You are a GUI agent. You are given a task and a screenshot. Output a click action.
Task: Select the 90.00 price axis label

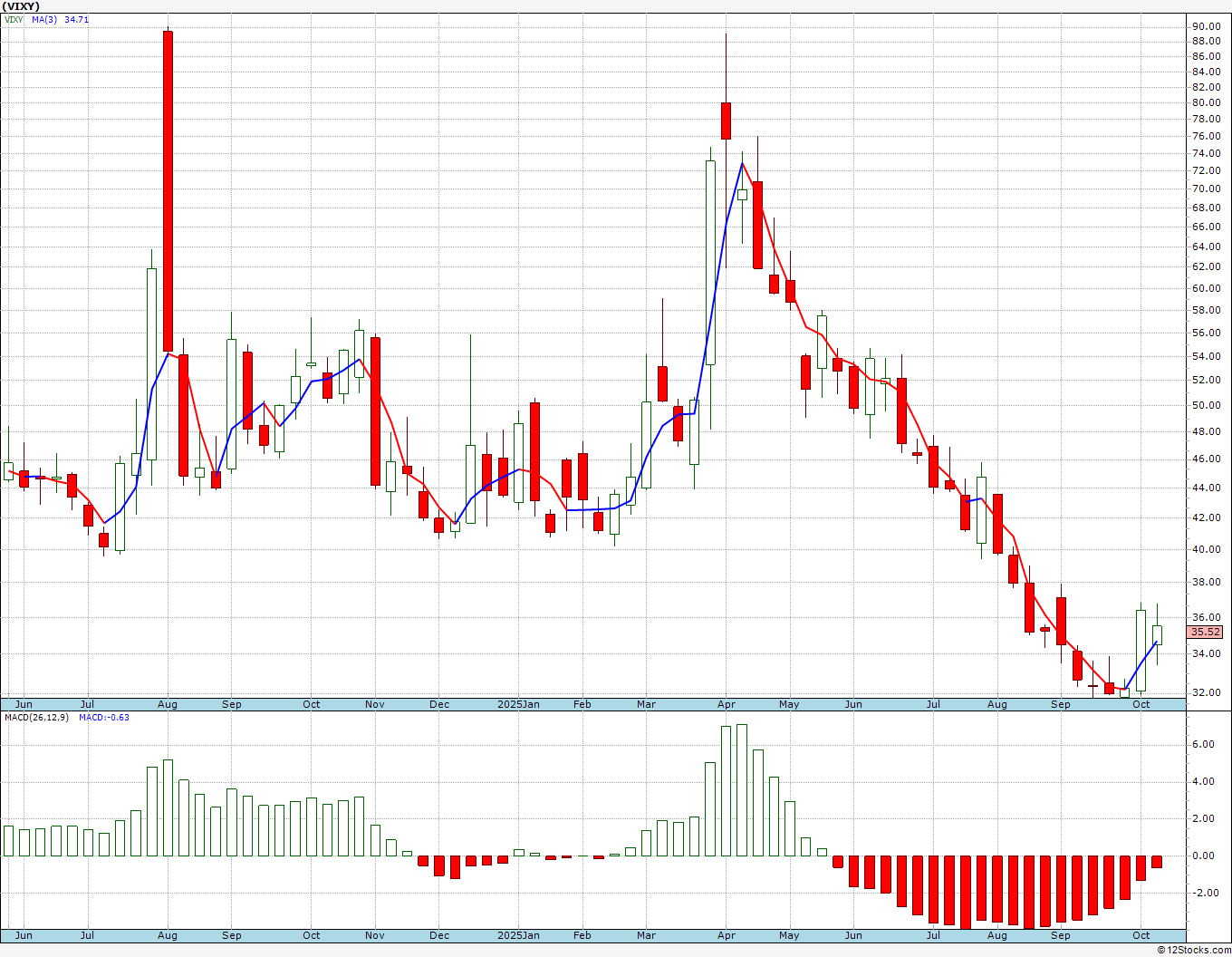1206,26
